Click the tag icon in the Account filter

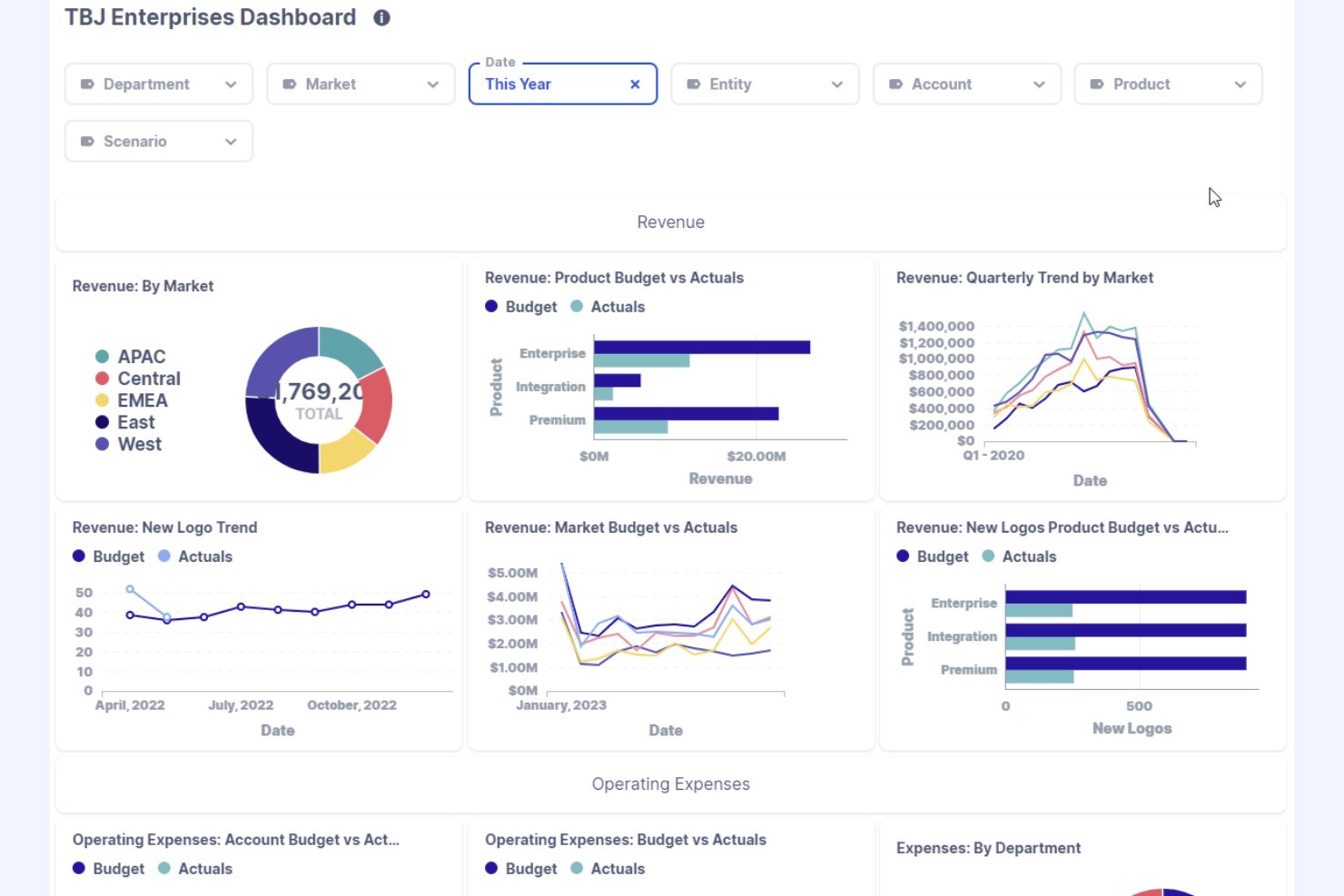[x=895, y=84]
